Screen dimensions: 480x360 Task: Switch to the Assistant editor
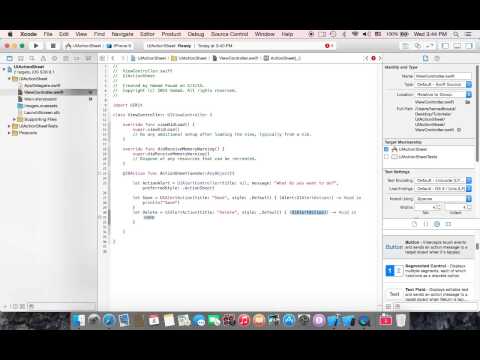pyautogui.click(x=418, y=46)
